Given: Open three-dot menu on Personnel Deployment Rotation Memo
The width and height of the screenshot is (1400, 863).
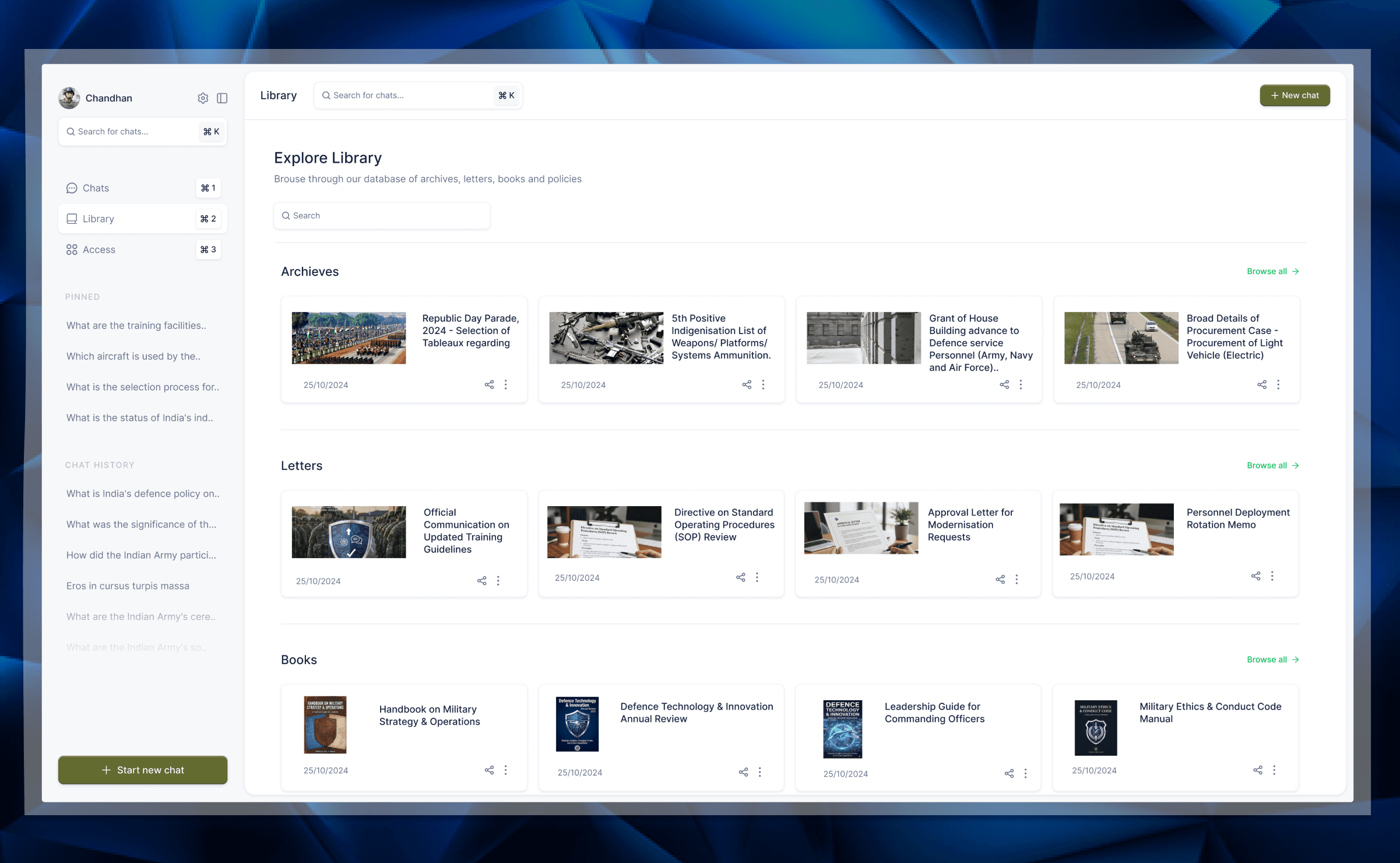Looking at the screenshot, I should [x=1272, y=576].
